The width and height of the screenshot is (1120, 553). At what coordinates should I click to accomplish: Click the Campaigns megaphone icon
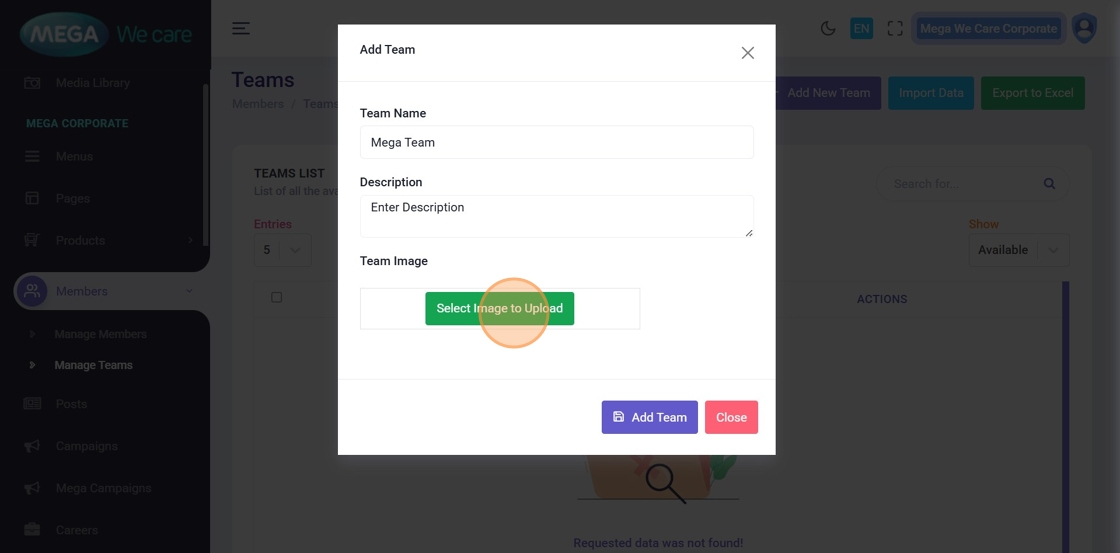point(32,446)
